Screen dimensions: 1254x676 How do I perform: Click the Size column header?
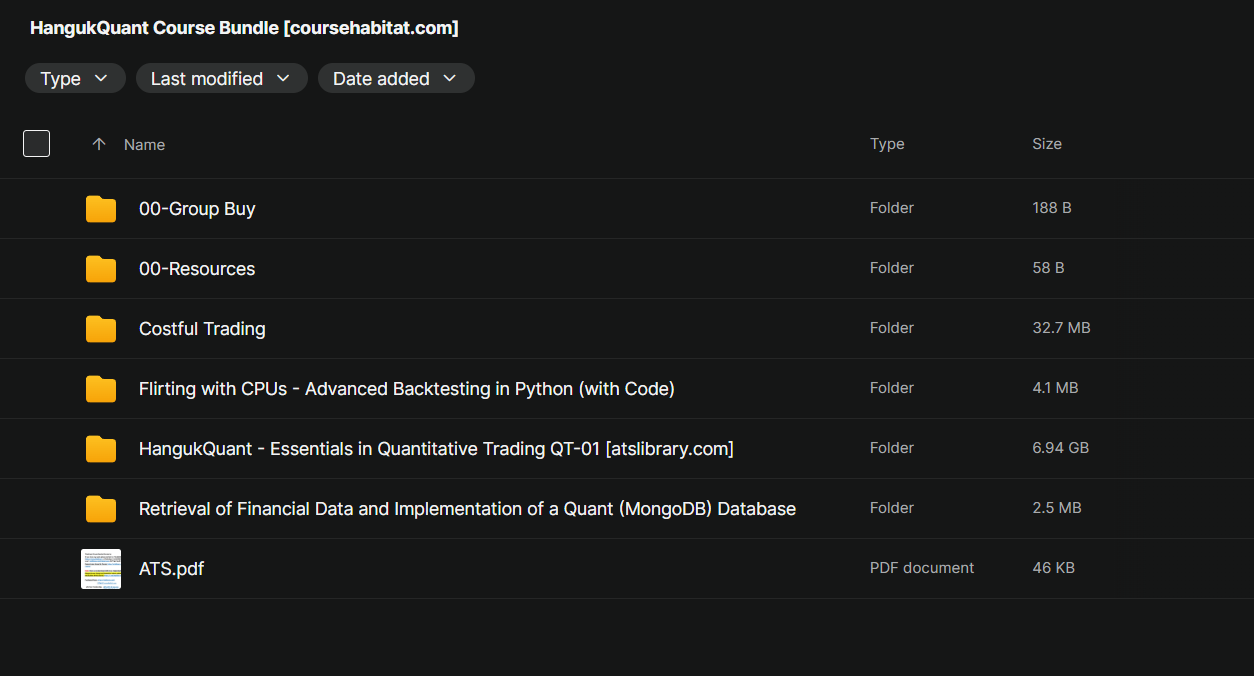click(x=1047, y=144)
